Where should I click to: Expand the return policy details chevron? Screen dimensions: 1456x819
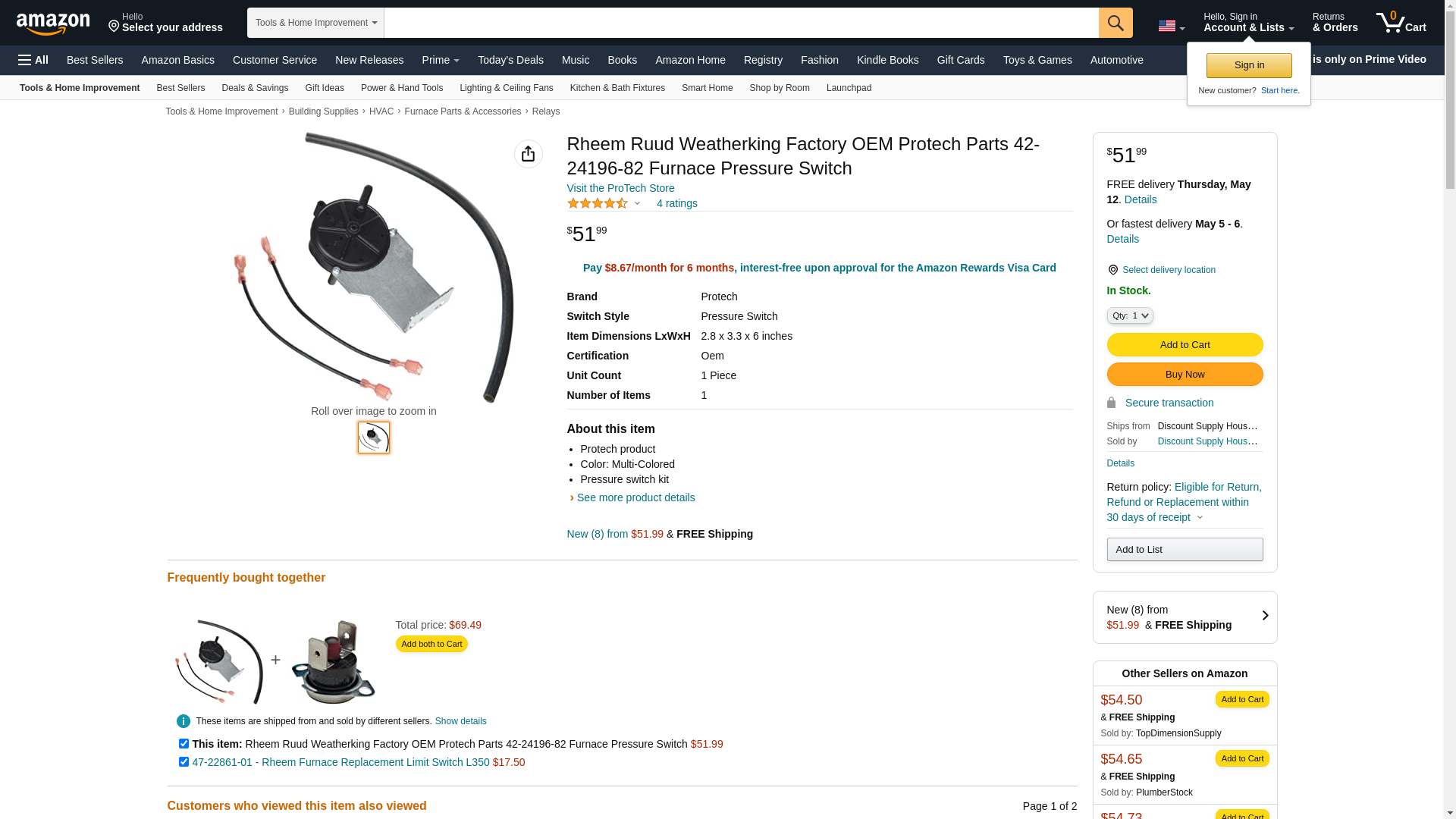[x=1200, y=517]
